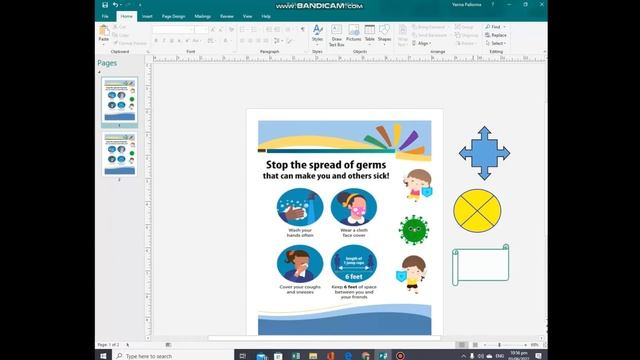Insert a Table from the ribbon
Screen dimensions: 640x360
pyautogui.click(x=369, y=34)
